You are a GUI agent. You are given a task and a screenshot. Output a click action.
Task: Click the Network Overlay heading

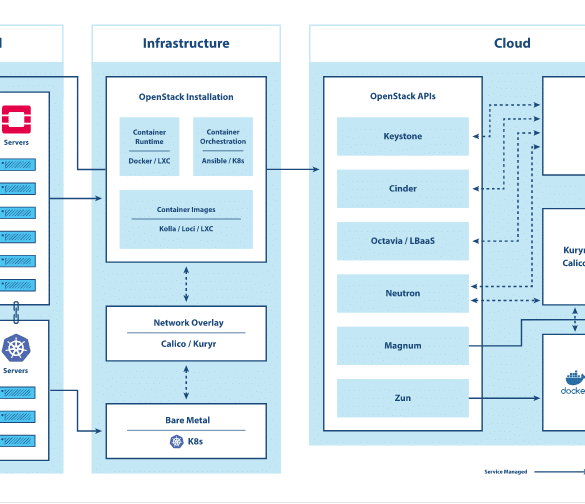[x=188, y=323]
